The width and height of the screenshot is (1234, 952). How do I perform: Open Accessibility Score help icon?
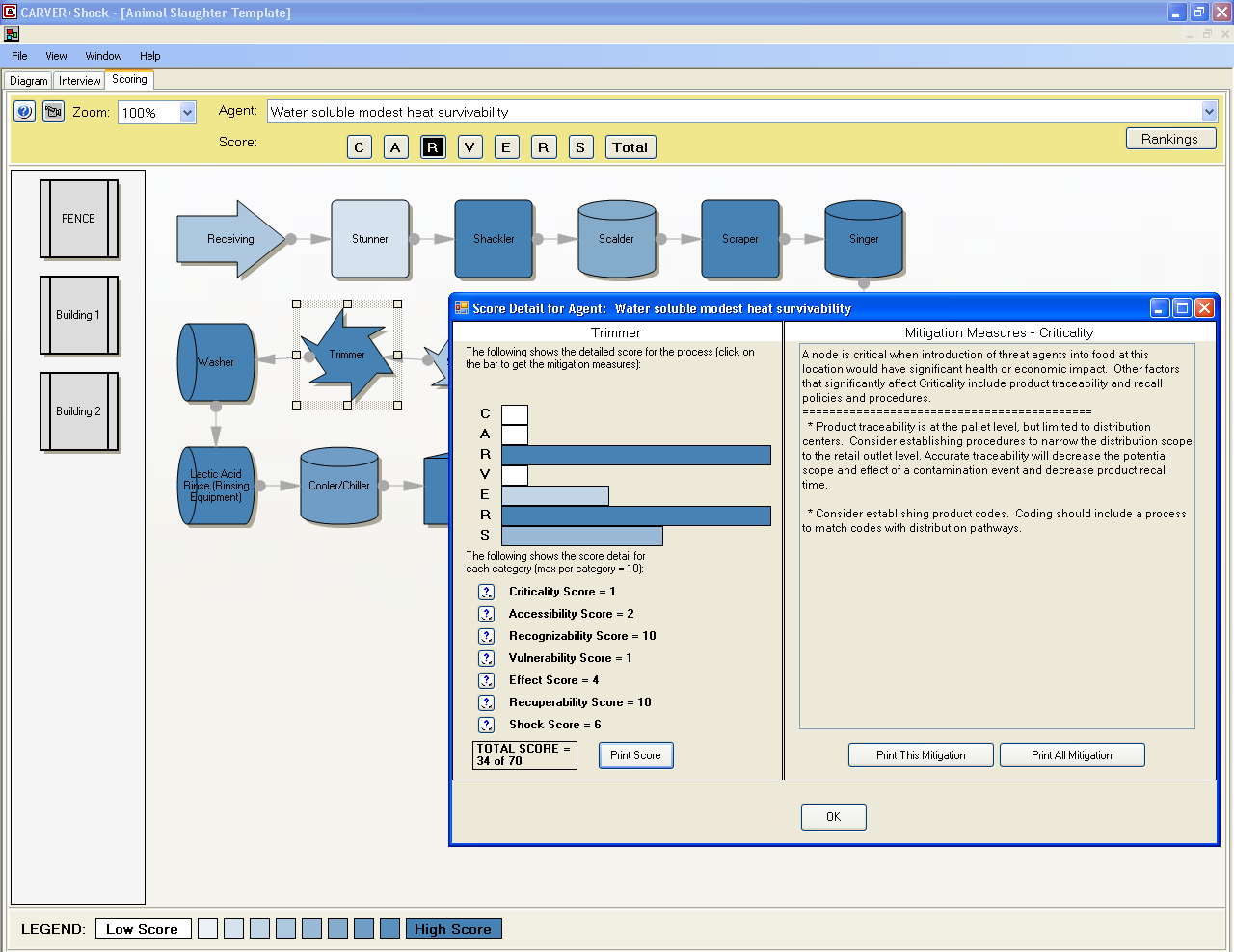pos(487,614)
